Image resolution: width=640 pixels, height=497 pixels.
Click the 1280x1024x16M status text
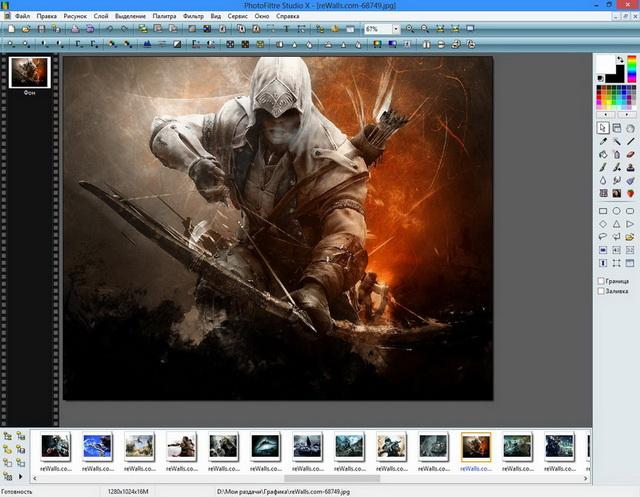128,492
